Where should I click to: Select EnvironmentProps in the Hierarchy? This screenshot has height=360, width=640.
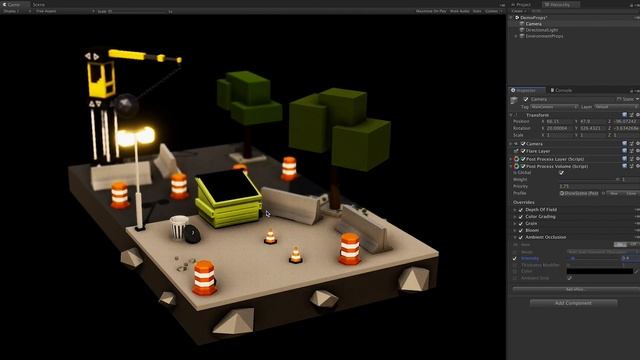pyautogui.click(x=544, y=36)
